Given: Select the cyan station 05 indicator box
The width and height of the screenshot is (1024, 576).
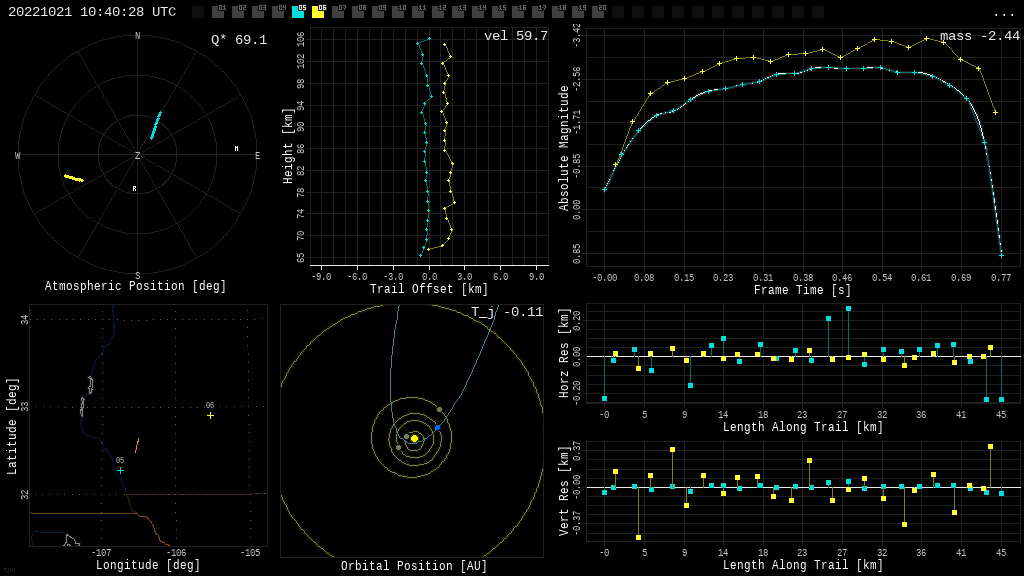Looking at the screenshot, I should click(298, 12).
